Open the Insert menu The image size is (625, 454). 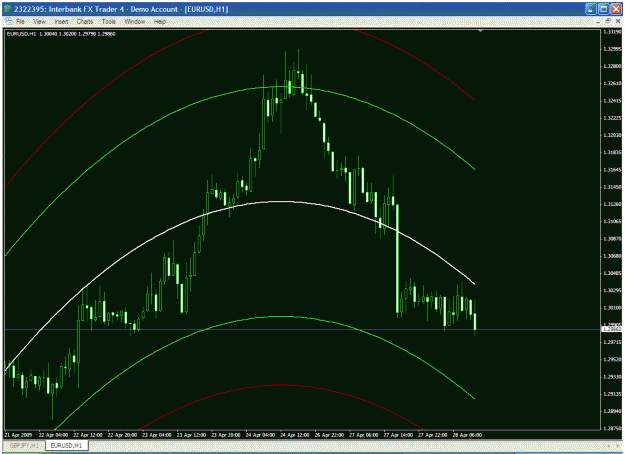61,22
